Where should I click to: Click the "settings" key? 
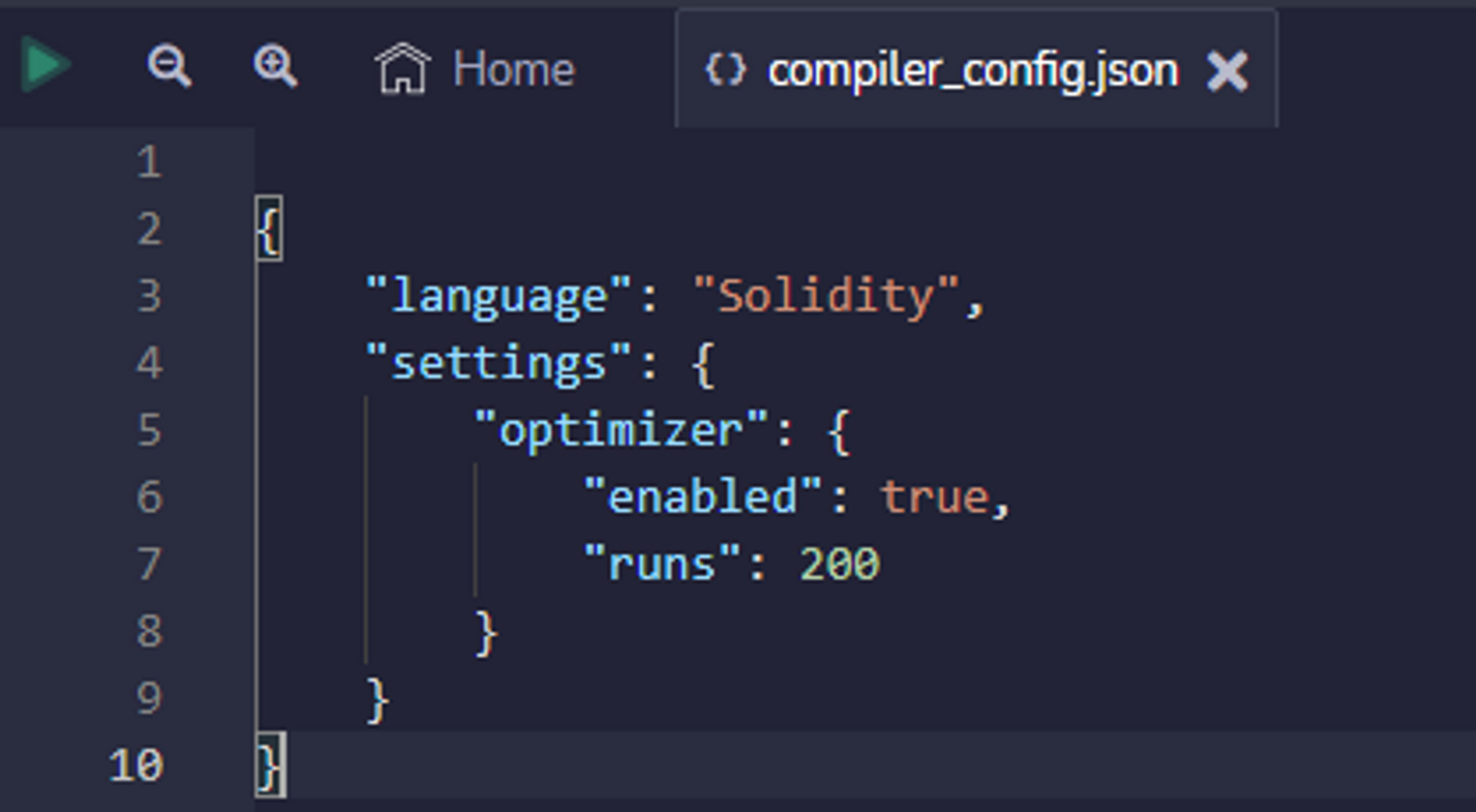pos(499,363)
